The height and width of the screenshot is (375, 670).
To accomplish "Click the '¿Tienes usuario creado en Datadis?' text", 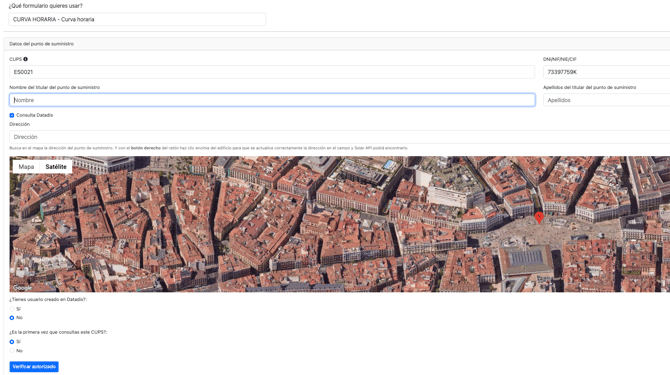I will [x=48, y=299].
